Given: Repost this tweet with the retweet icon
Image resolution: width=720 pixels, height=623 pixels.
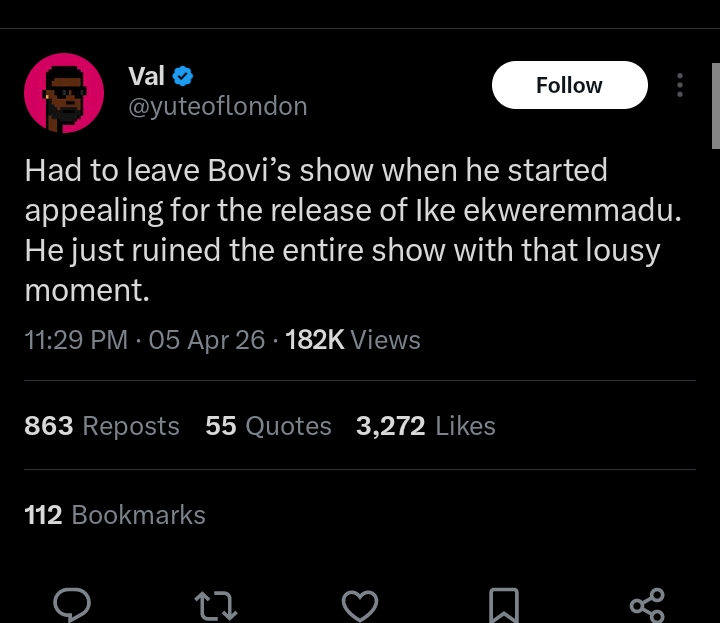Looking at the screenshot, I should [x=215, y=603].
